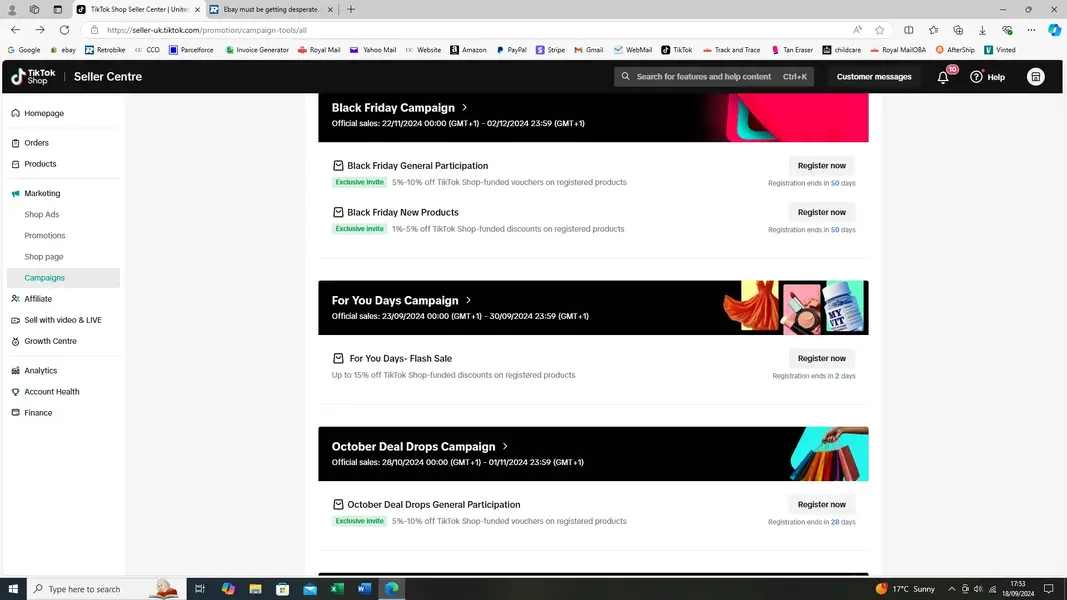Click the Finance sidebar icon

coord(16,413)
